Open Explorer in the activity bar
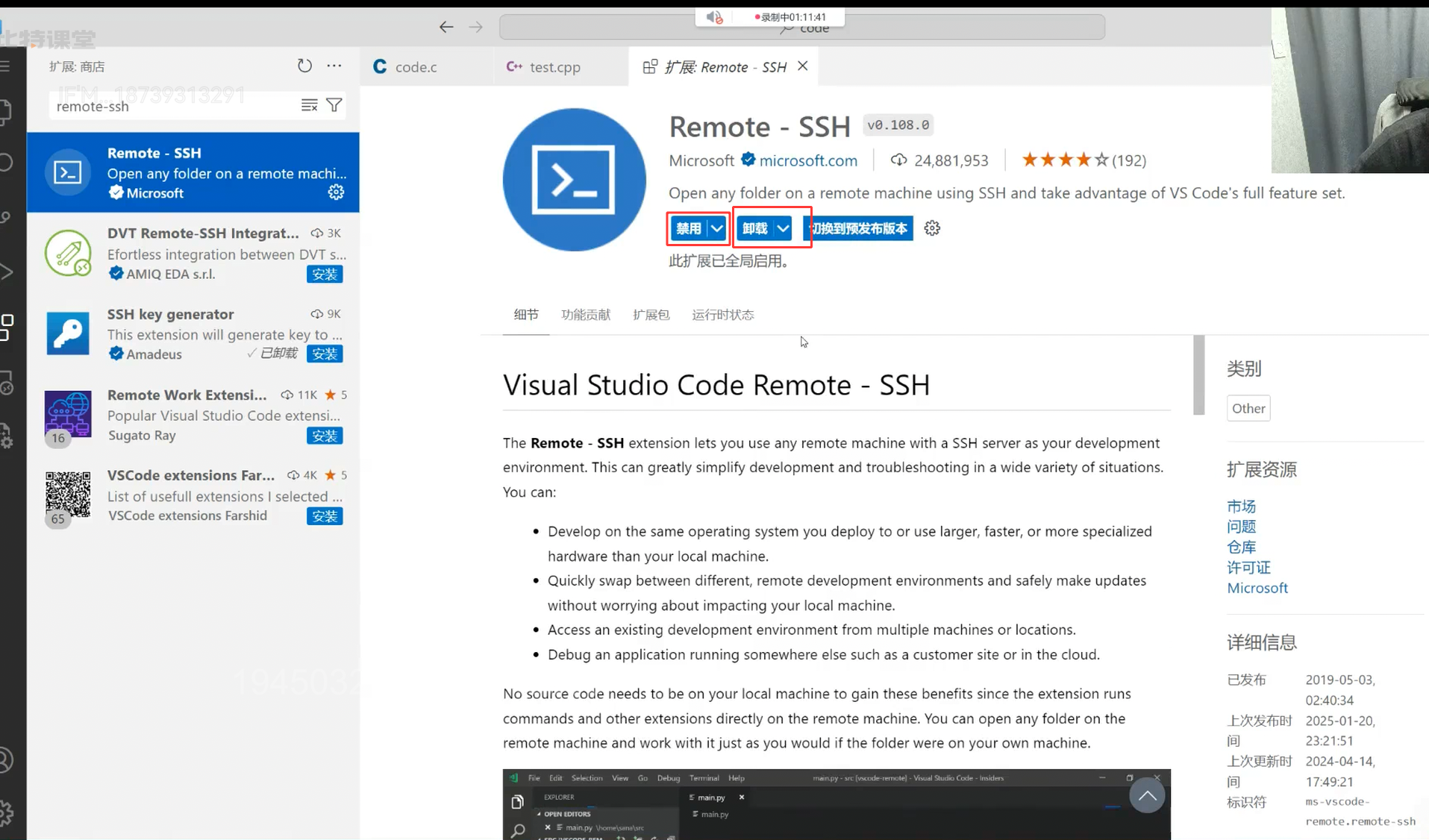This screenshot has width=1429, height=840. pyautogui.click(x=6, y=112)
